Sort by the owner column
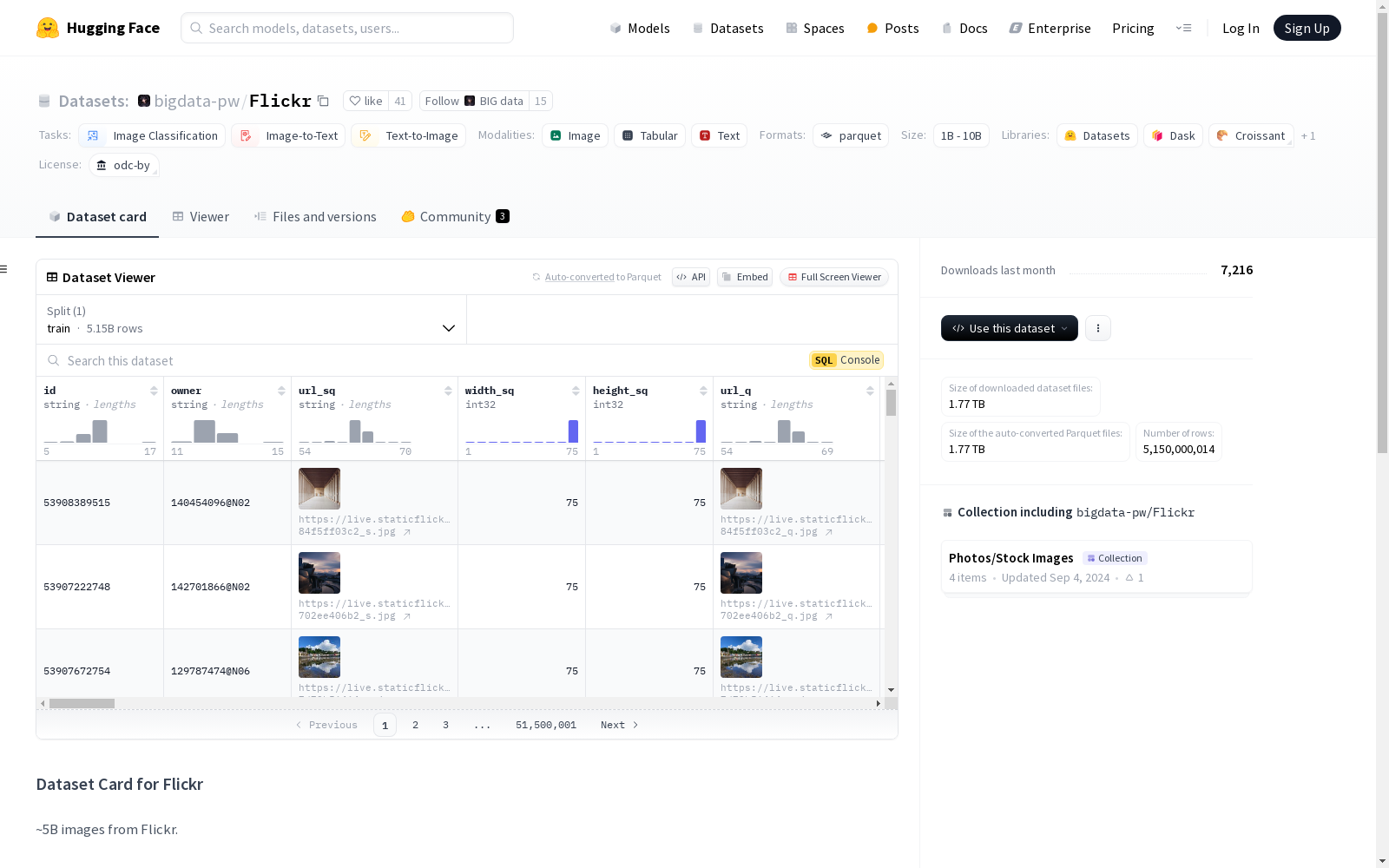Viewport: 1389px width, 868px height. pos(281,391)
